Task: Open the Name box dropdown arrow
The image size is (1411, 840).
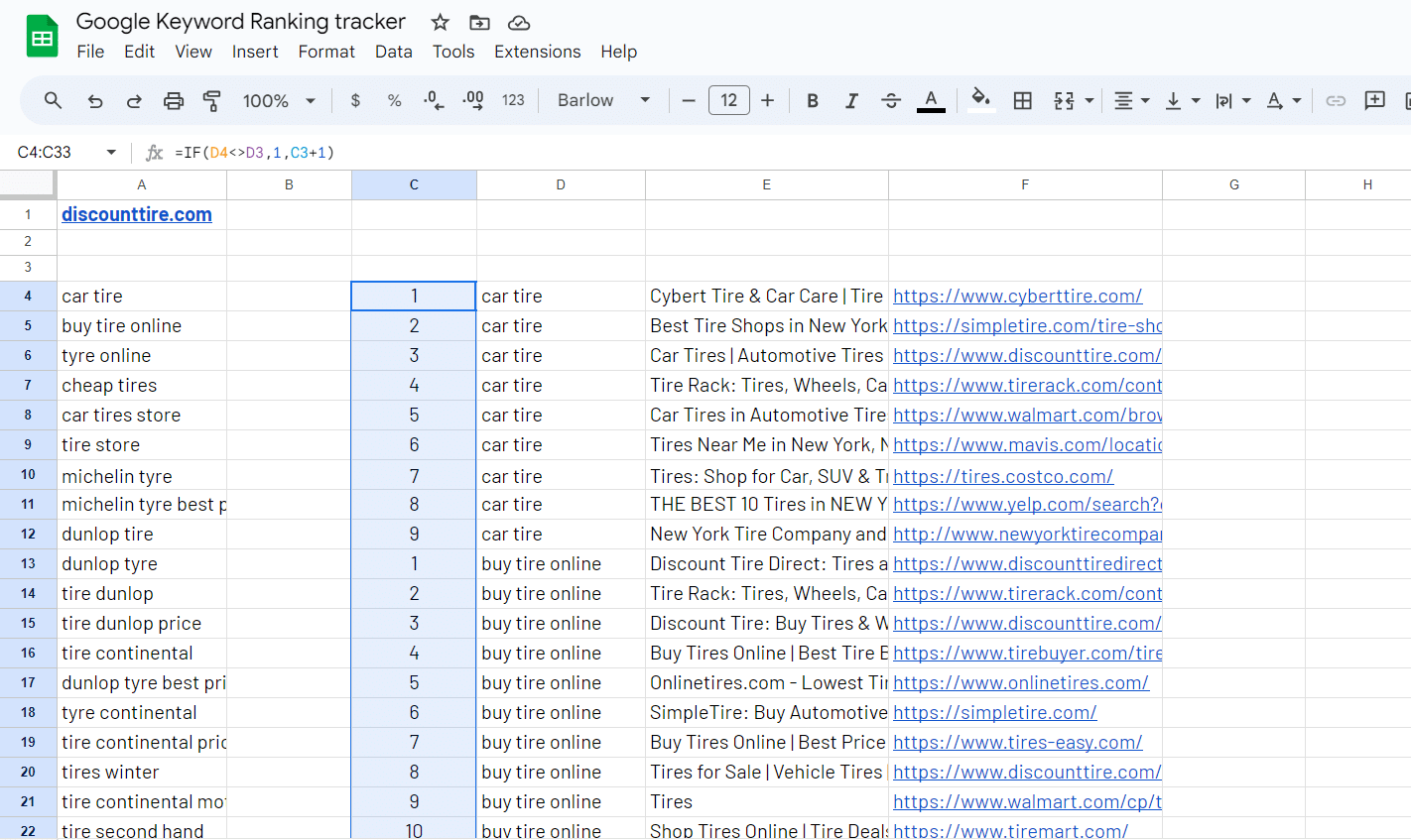Action: coord(111,152)
